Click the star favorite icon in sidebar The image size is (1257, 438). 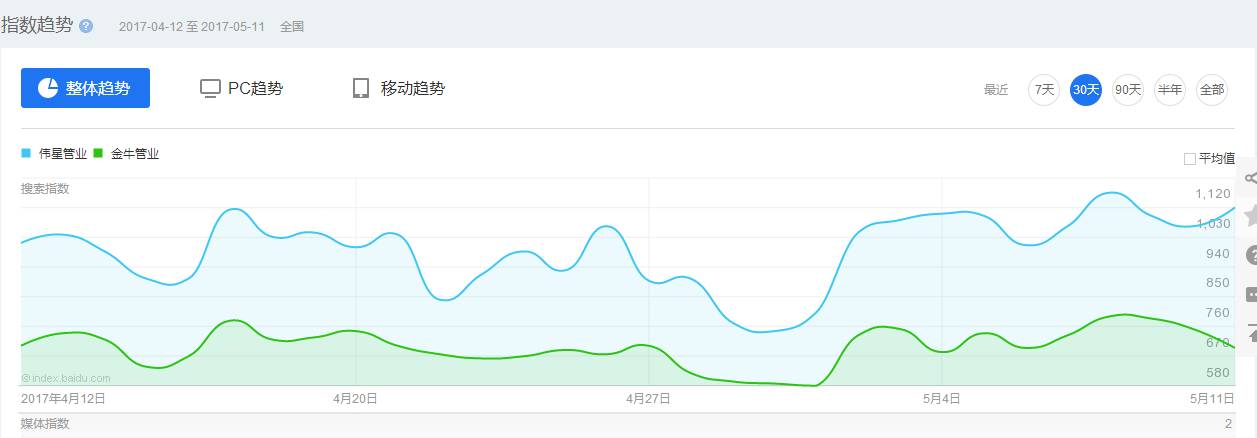point(1250,216)
